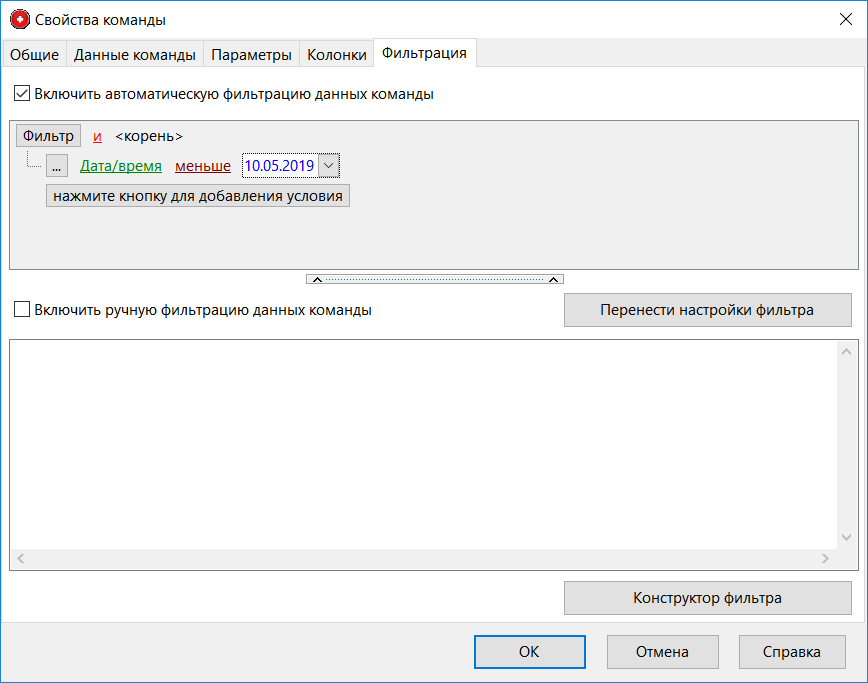Go to the Колонки tab
Viewport: 868px width, 683px height.
[336, 55]
